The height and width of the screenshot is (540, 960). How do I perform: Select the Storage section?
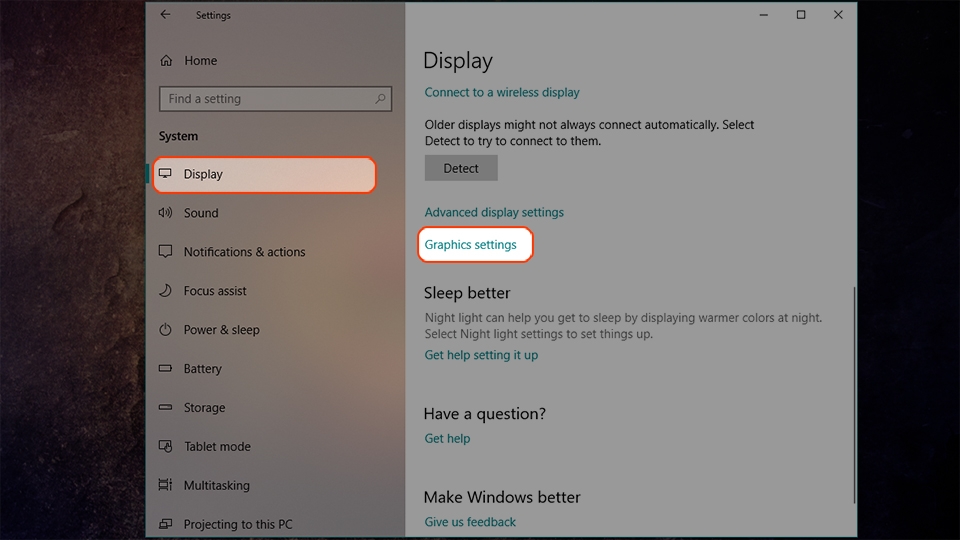click(x=204, y=408)
